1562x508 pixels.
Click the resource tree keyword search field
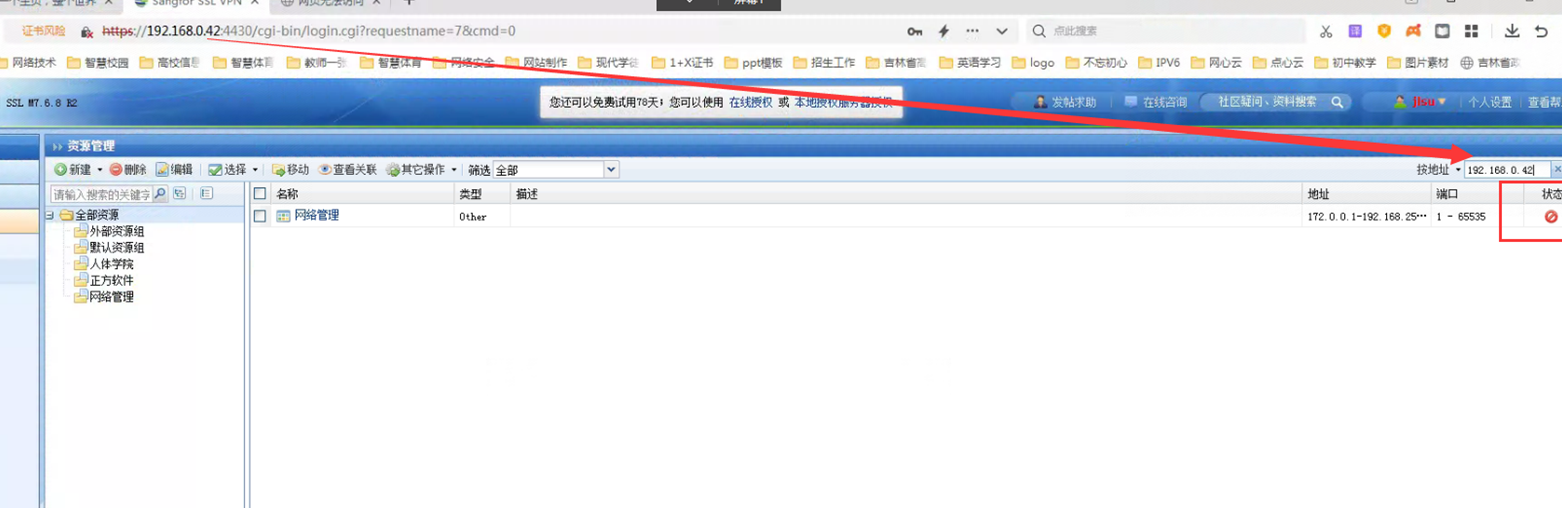(x=102, y=194)
